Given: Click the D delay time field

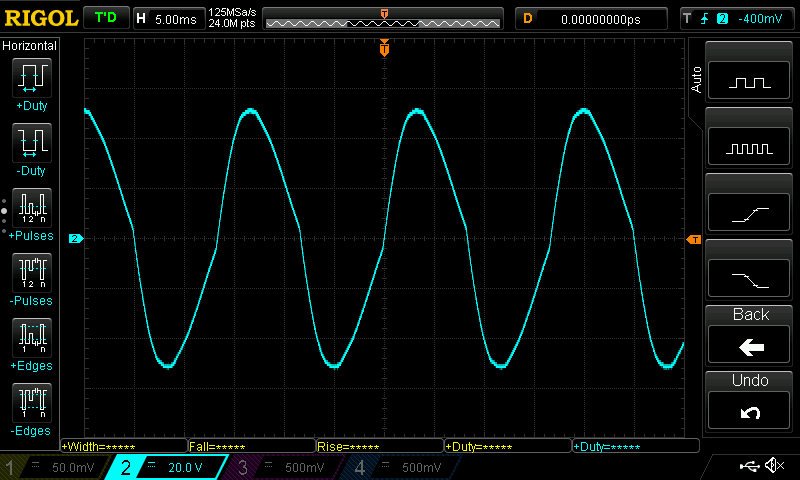Looking at the screenshot, I should (x=590, y=18).
